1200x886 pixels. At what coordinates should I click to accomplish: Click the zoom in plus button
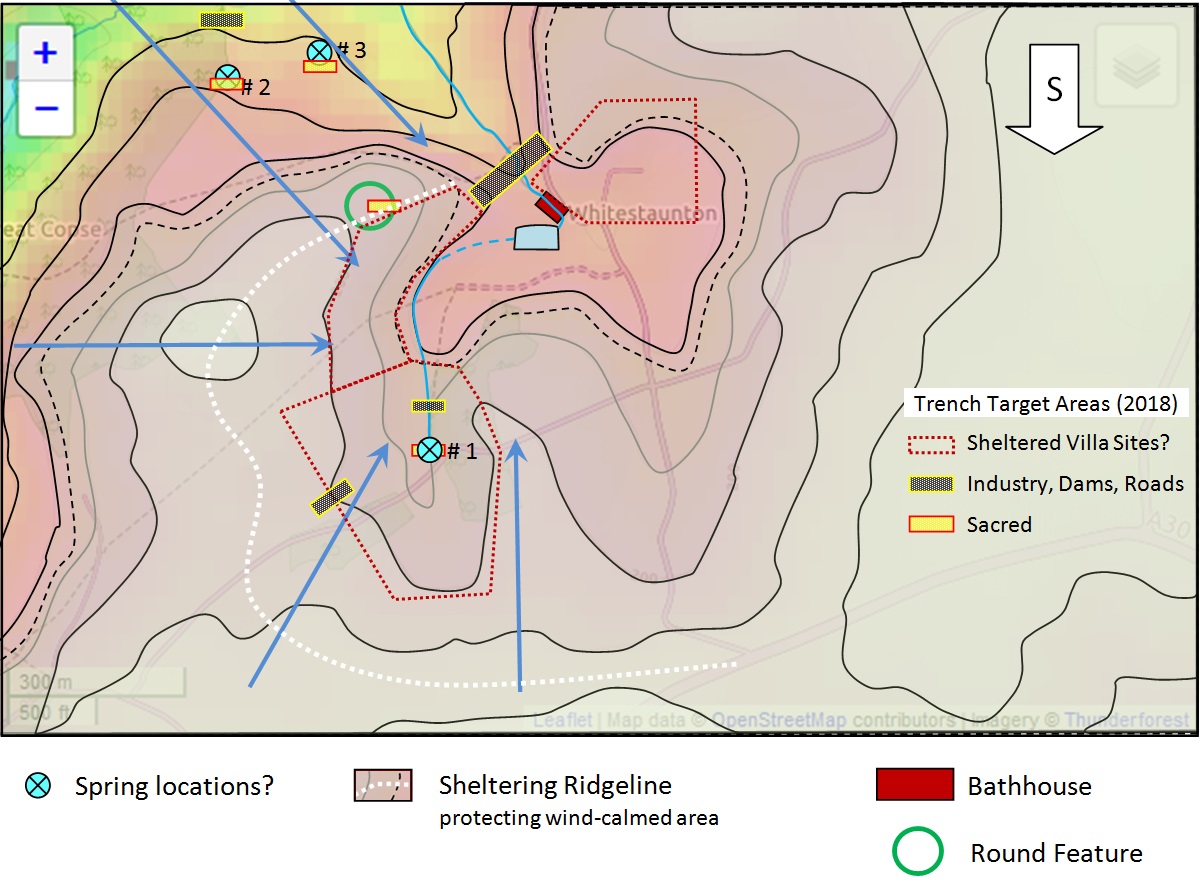[45, 53]
